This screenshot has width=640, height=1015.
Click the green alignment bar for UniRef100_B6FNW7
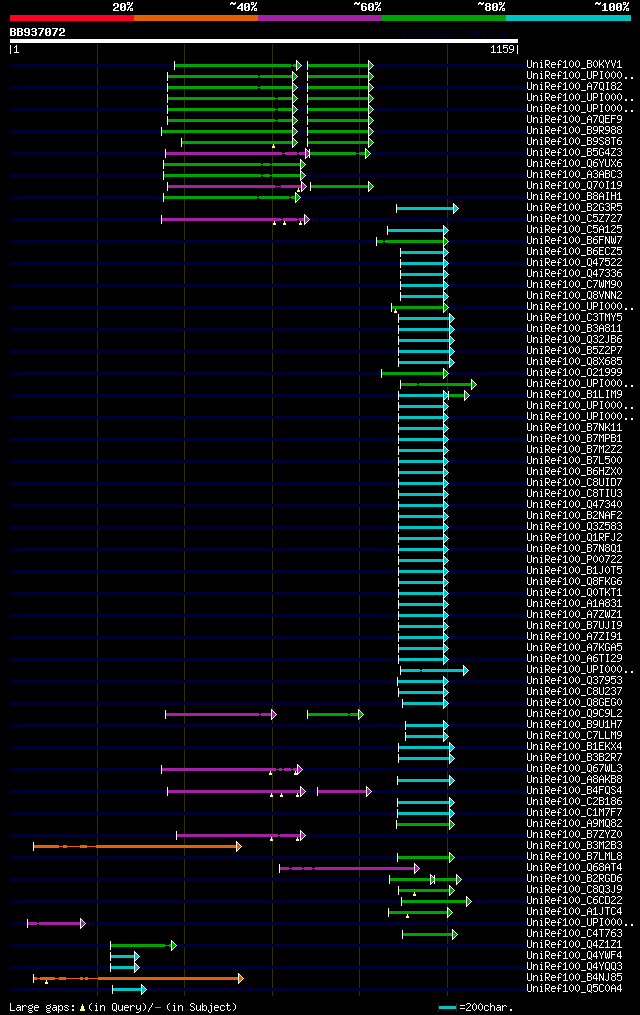(412, 241)
